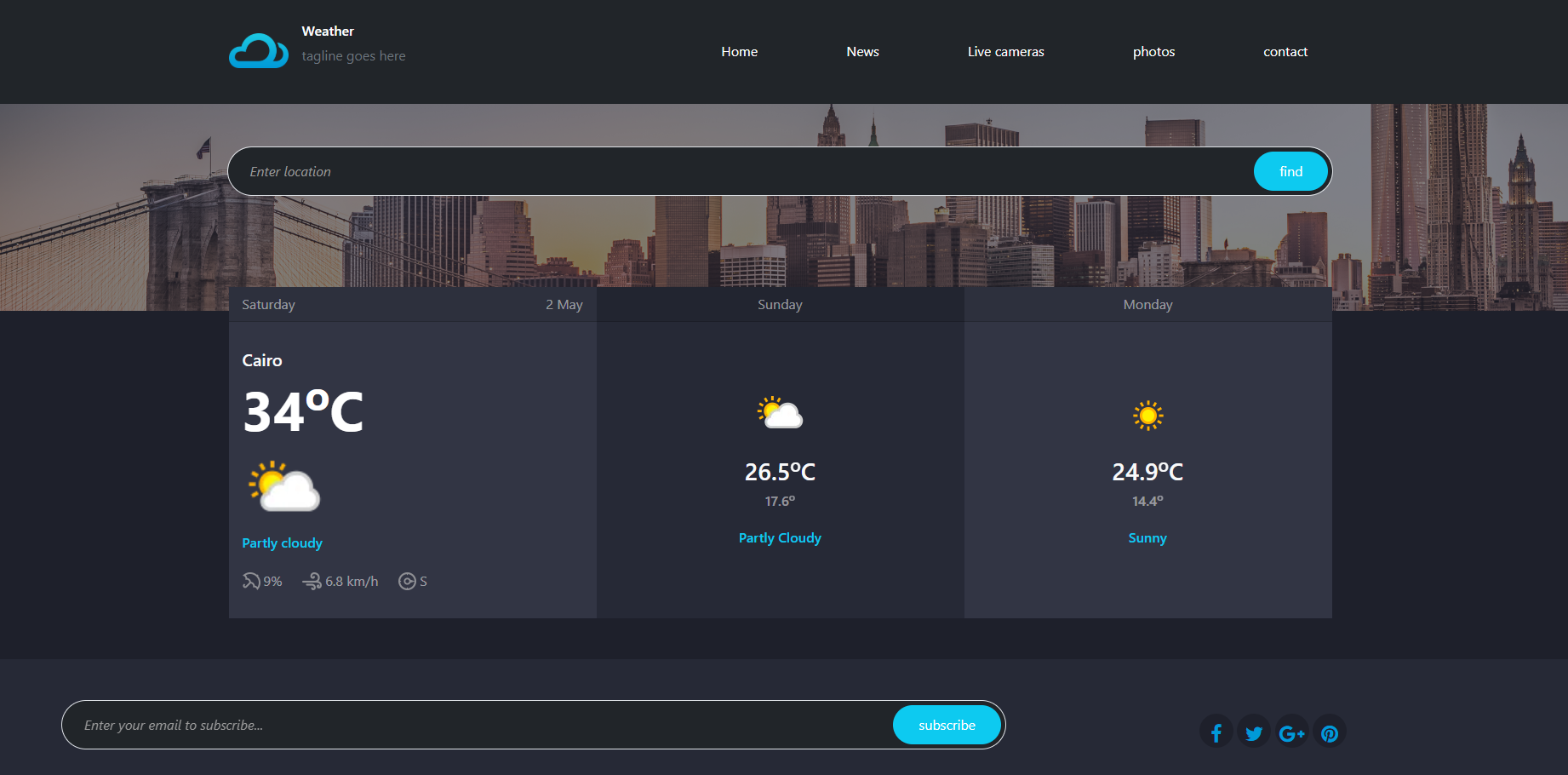Click the S wind direction value
The width and height of the screenshot is (1568, 775).
click(x=423, y=582)
